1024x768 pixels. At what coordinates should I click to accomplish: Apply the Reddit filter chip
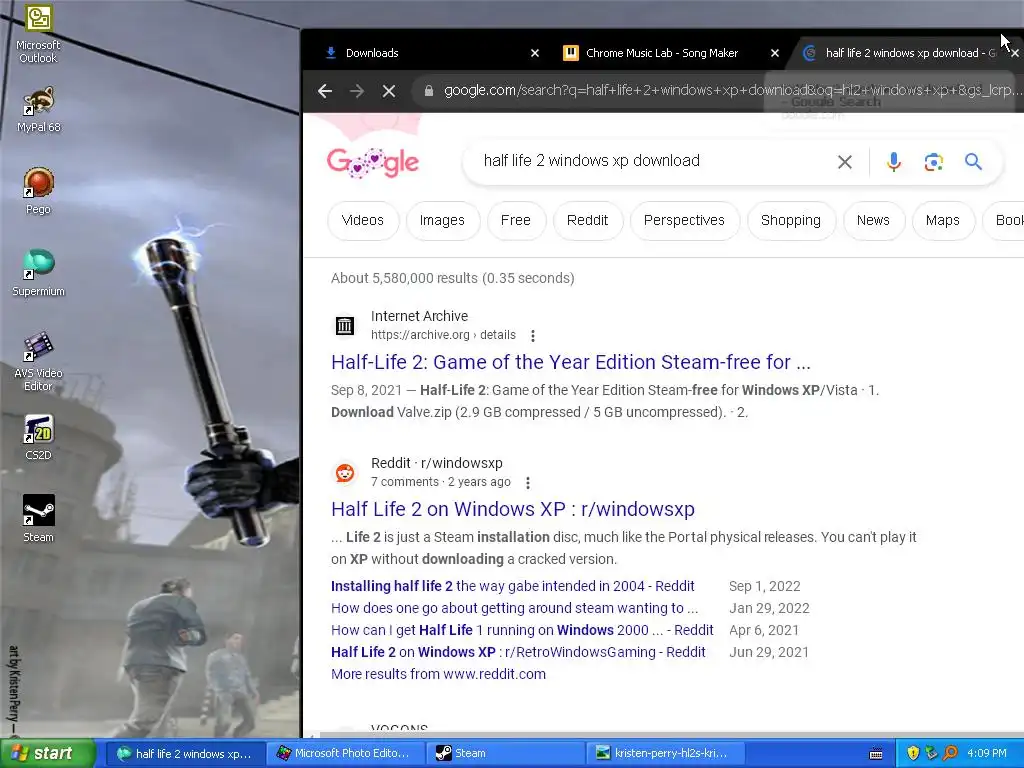click(x=587, y=221)
